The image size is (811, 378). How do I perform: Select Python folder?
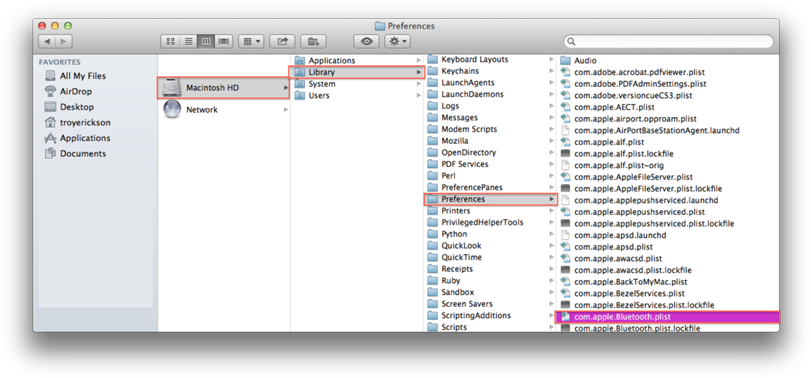point(490,234)
